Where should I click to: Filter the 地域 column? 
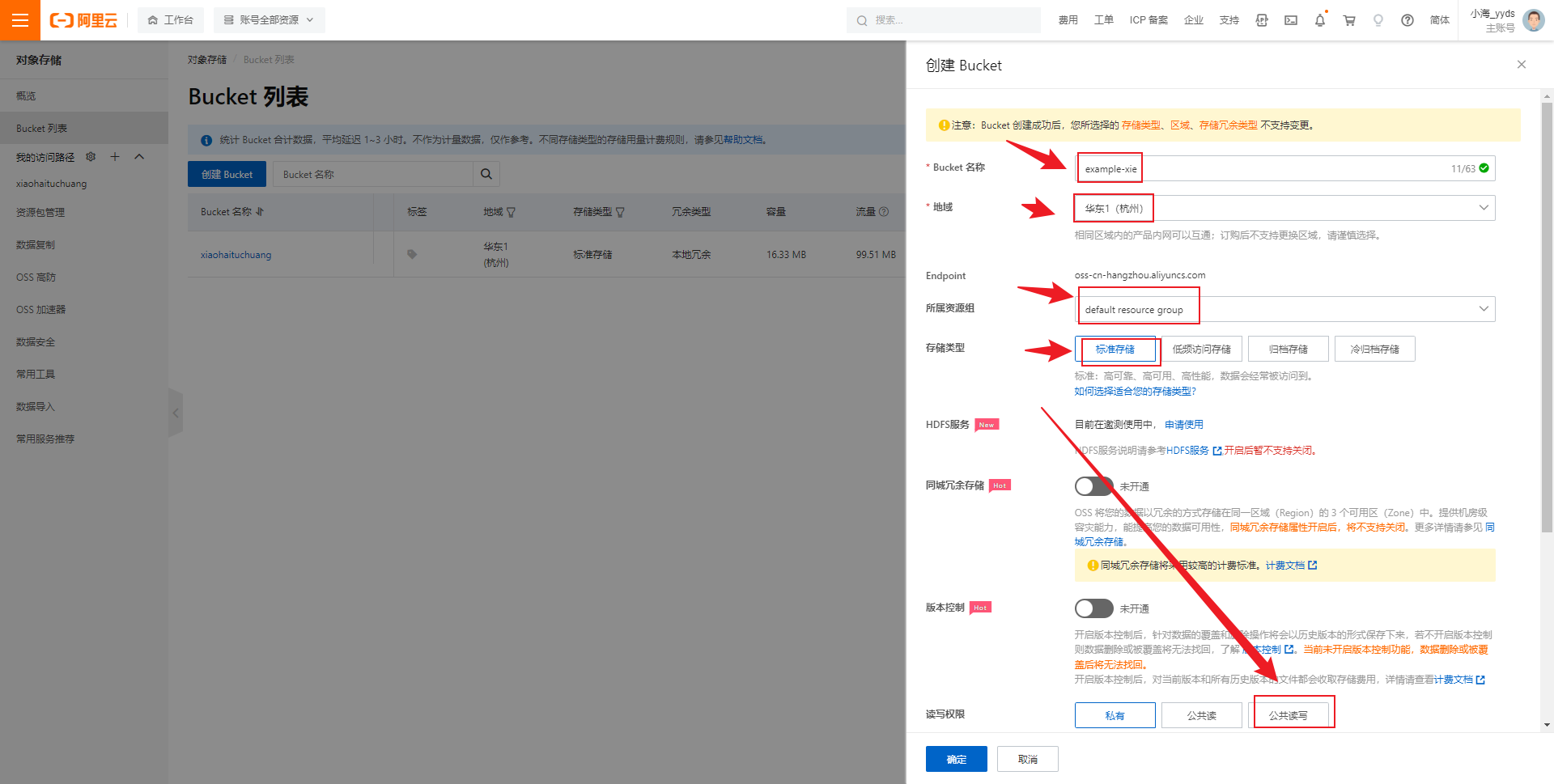pos(511,212)
